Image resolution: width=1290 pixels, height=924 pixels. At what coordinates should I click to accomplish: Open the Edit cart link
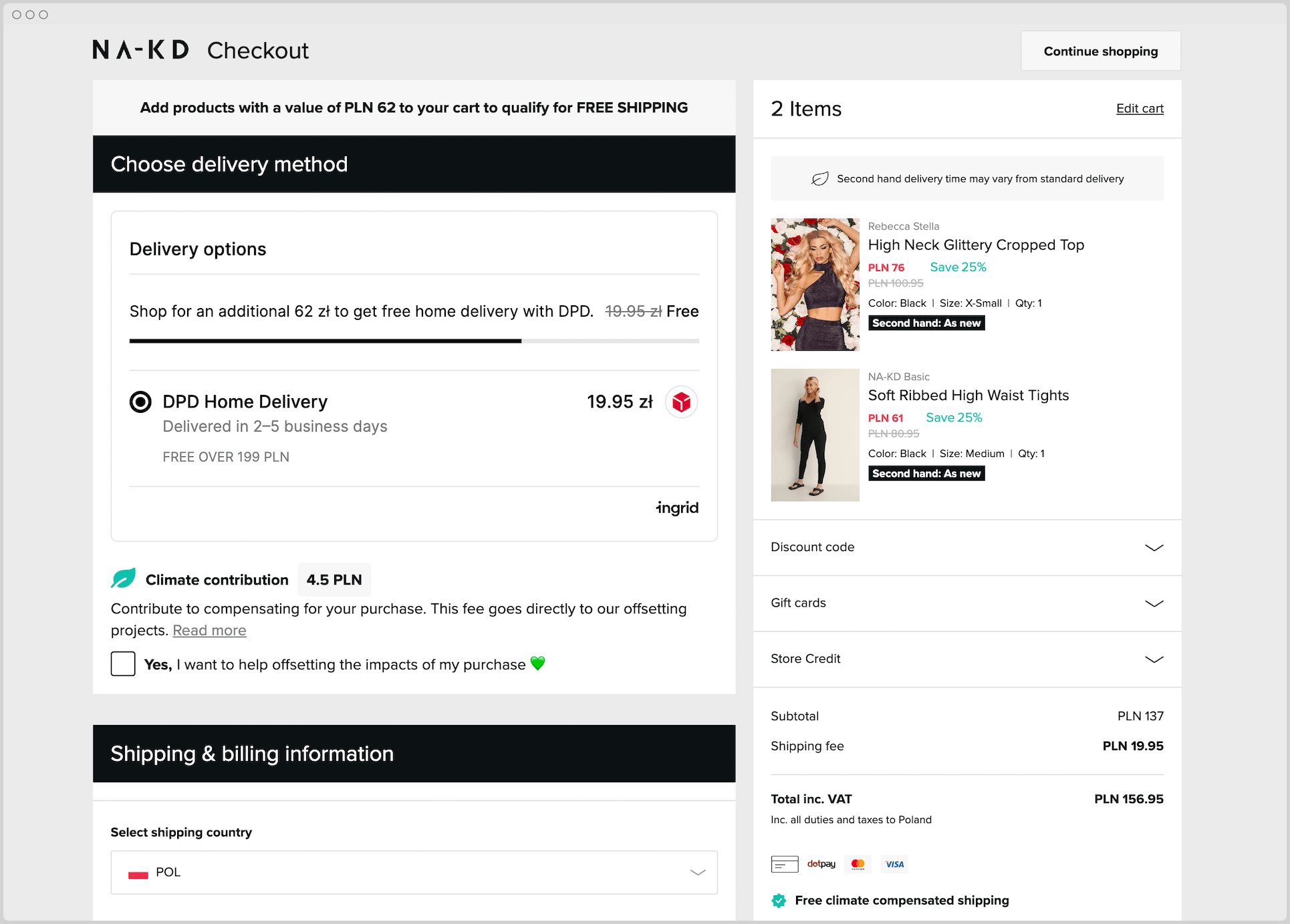1140,108
